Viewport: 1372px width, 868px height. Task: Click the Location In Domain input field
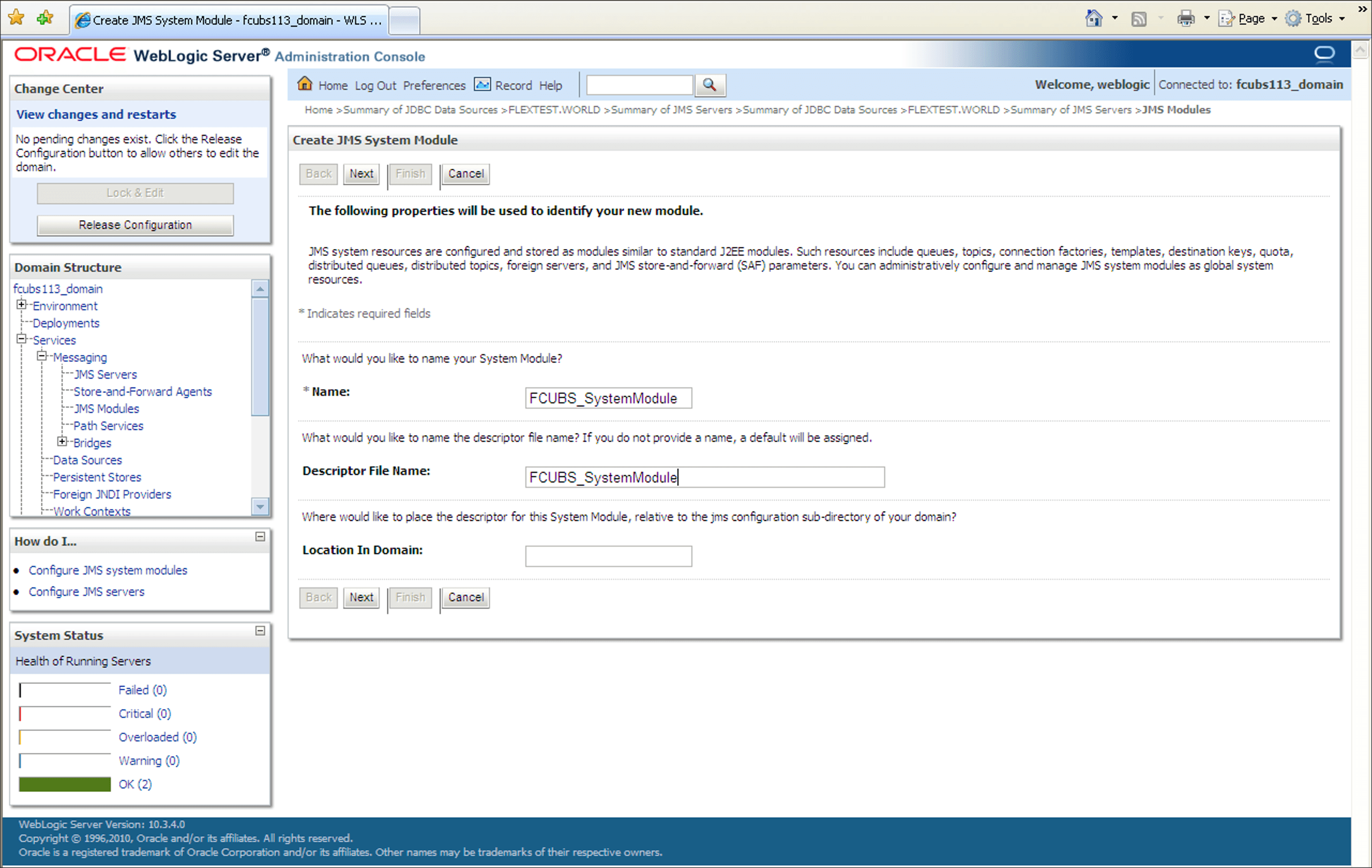(608, 556)
